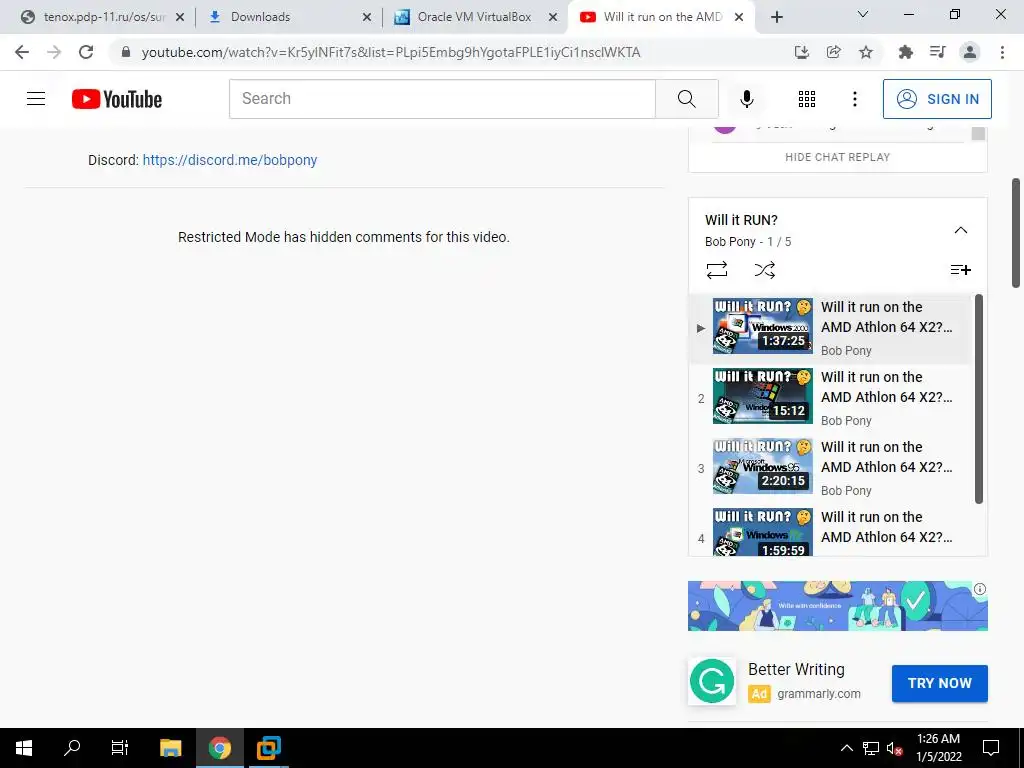Open Windows taskbar search
The height and width of the screenshot is (768, 1024).
click(72, 748)
